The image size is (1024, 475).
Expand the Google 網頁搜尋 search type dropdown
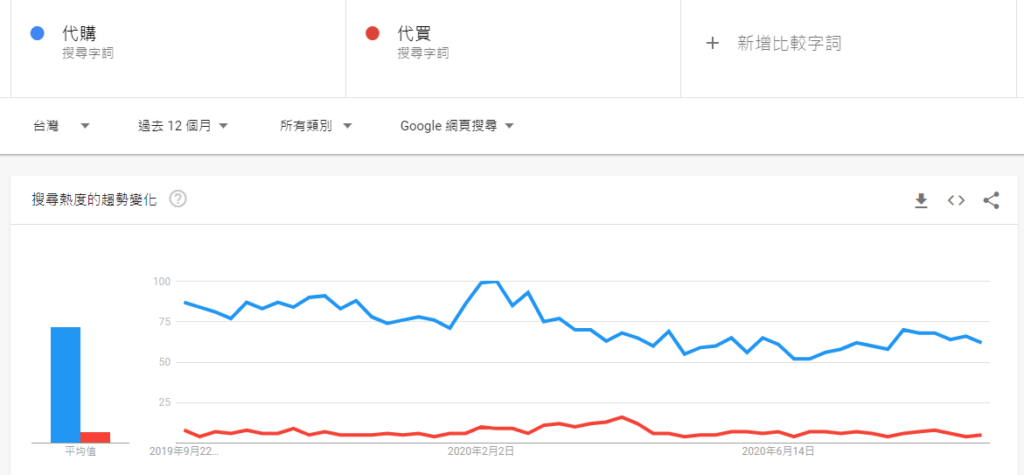[456, 126]
